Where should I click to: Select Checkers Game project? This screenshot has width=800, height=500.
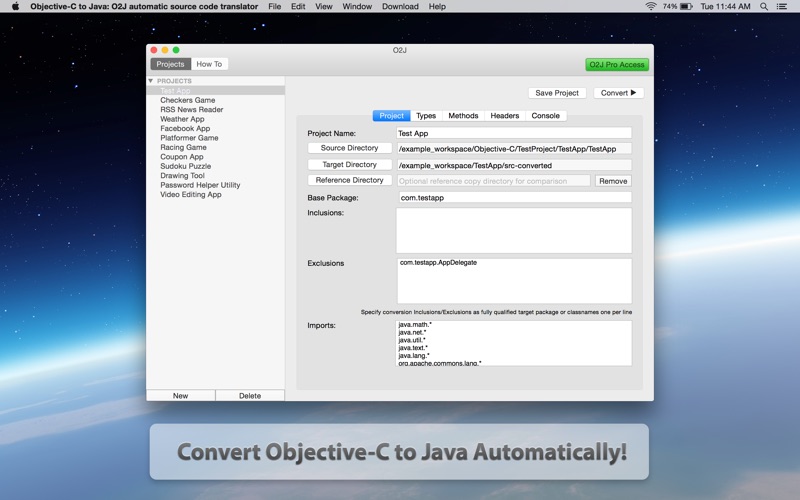pyautogui.click(x=215, y=100)
